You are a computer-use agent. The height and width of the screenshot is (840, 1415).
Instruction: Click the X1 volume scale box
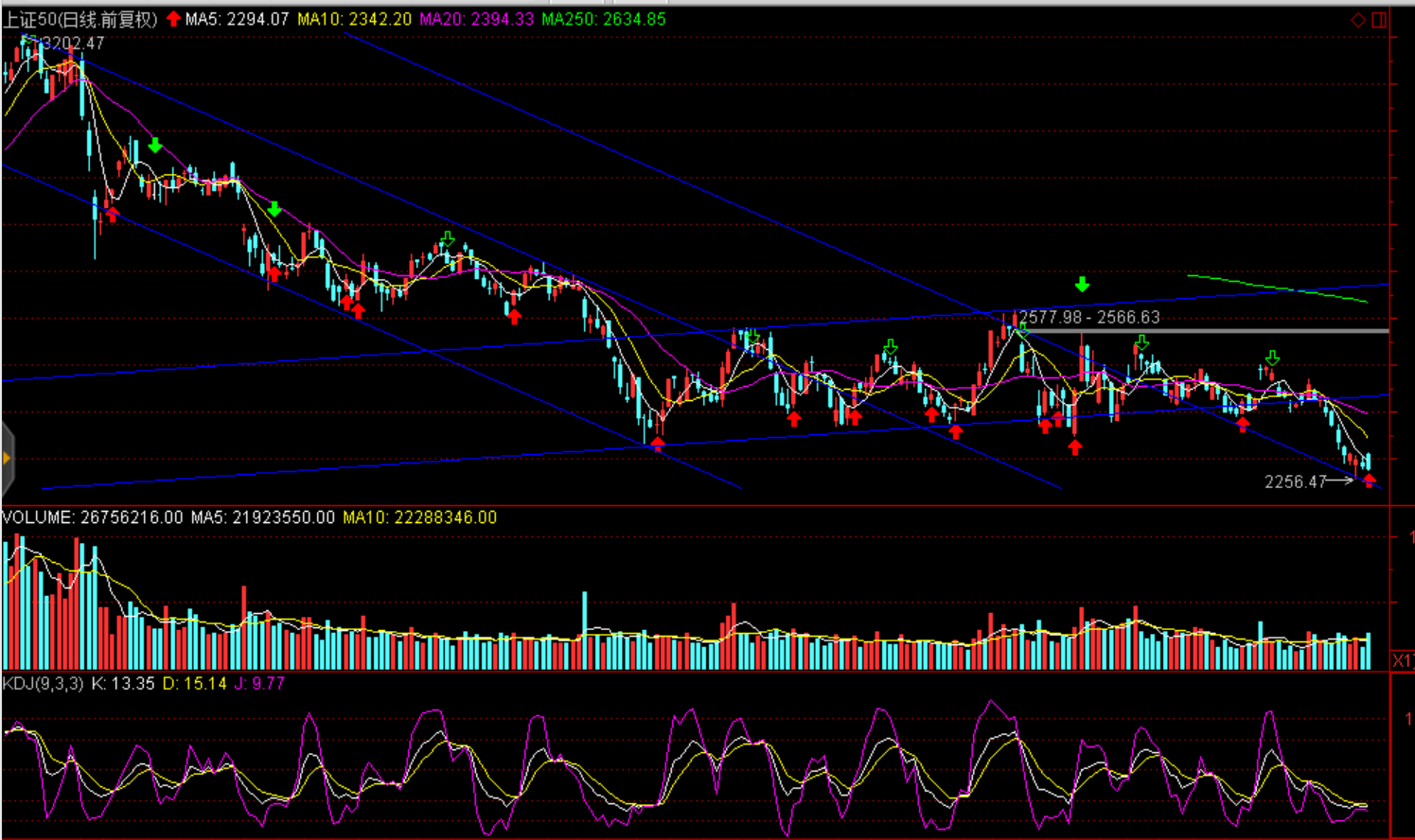click(x=1402, y=659)
